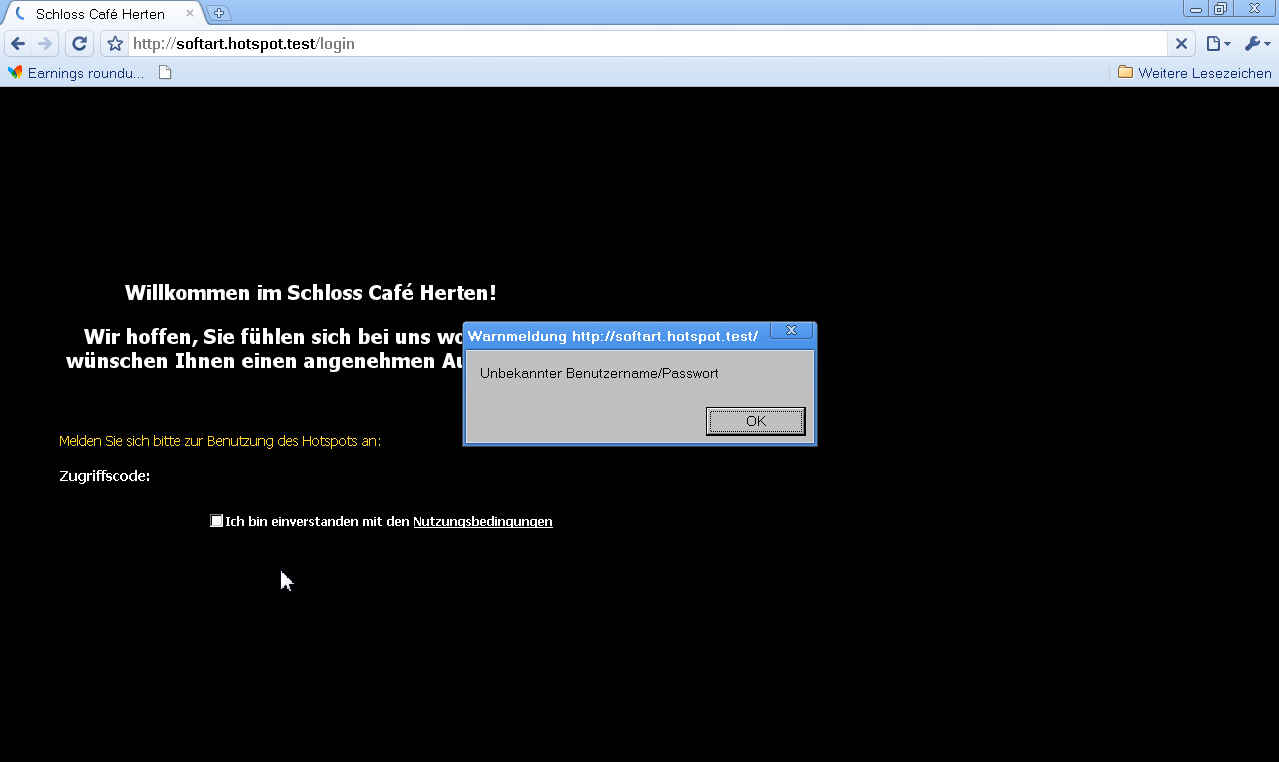This screenshot has width=1279, height=762.
Task: Reload the page with the refresh icon
Action: 80,44
